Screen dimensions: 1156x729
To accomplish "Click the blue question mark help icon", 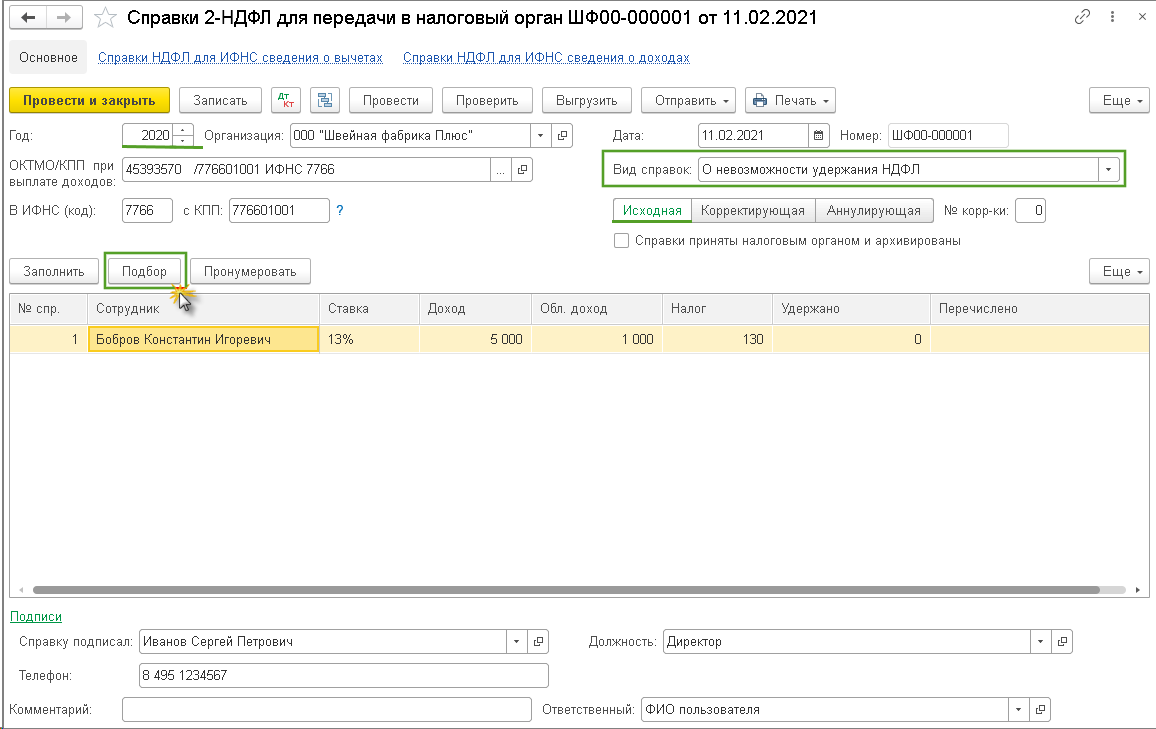I will [340, 210].
